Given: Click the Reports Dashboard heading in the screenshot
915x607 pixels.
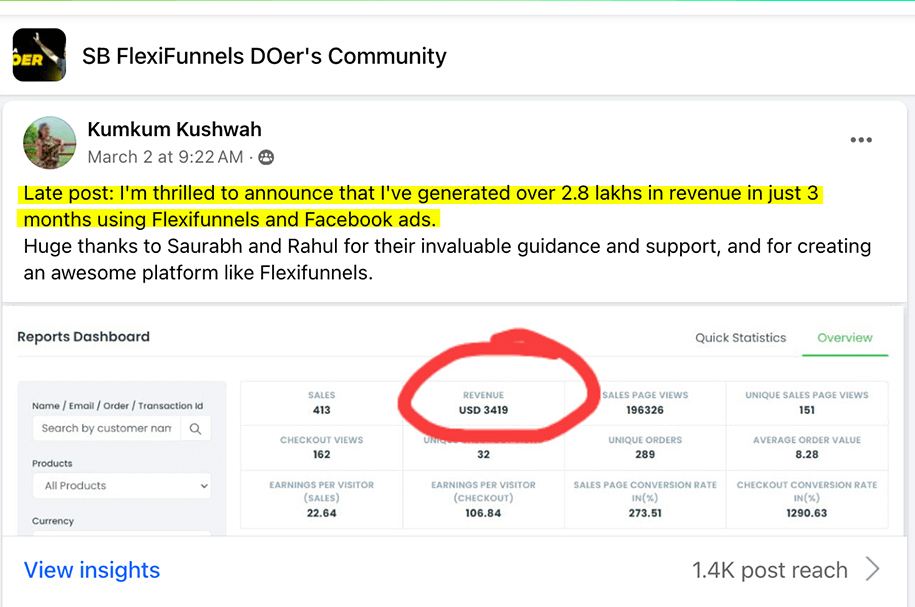Looking at the screenshot, I should click(83, 337).
